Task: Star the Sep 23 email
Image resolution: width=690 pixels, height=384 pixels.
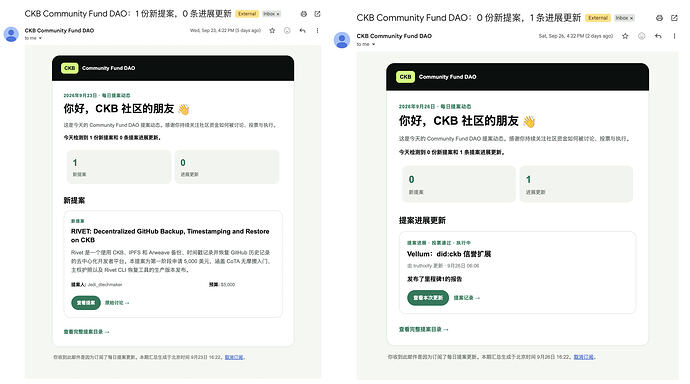Action: (272, 30)
